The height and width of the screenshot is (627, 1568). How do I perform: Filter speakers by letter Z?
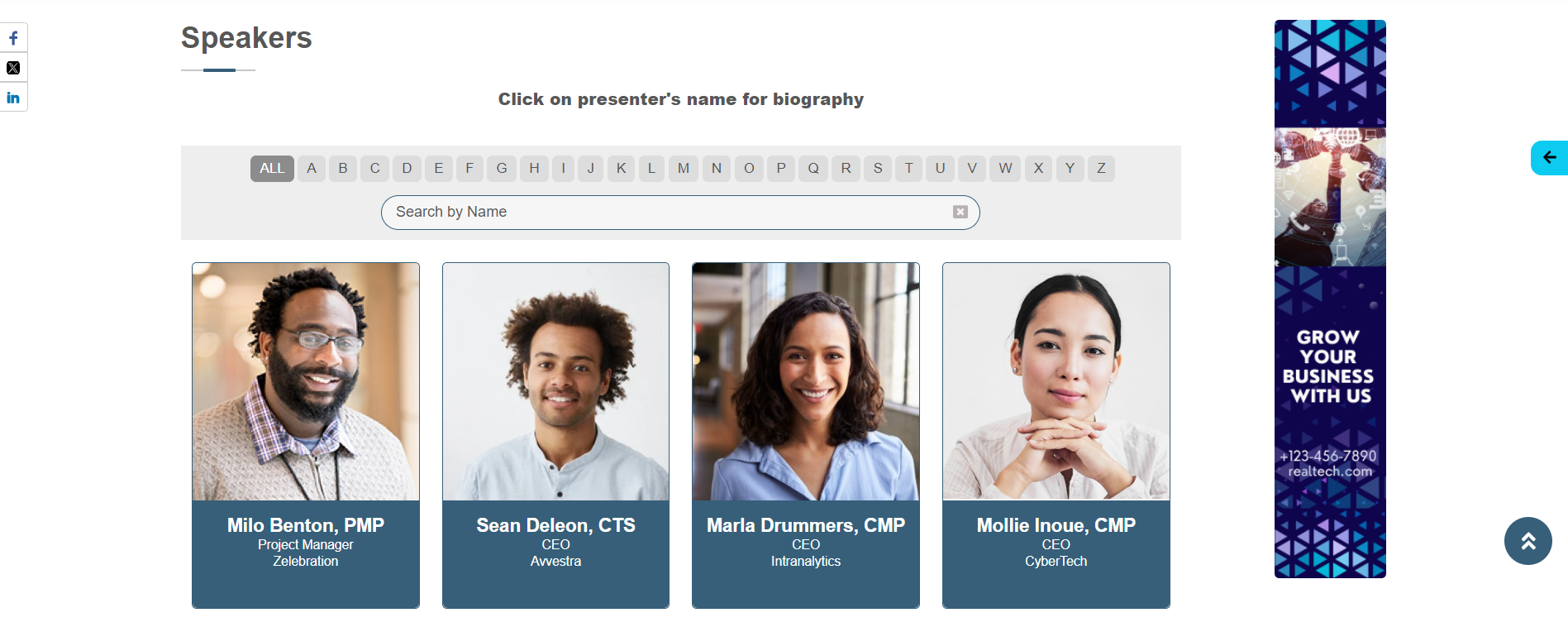click(x=1101, y=168)
